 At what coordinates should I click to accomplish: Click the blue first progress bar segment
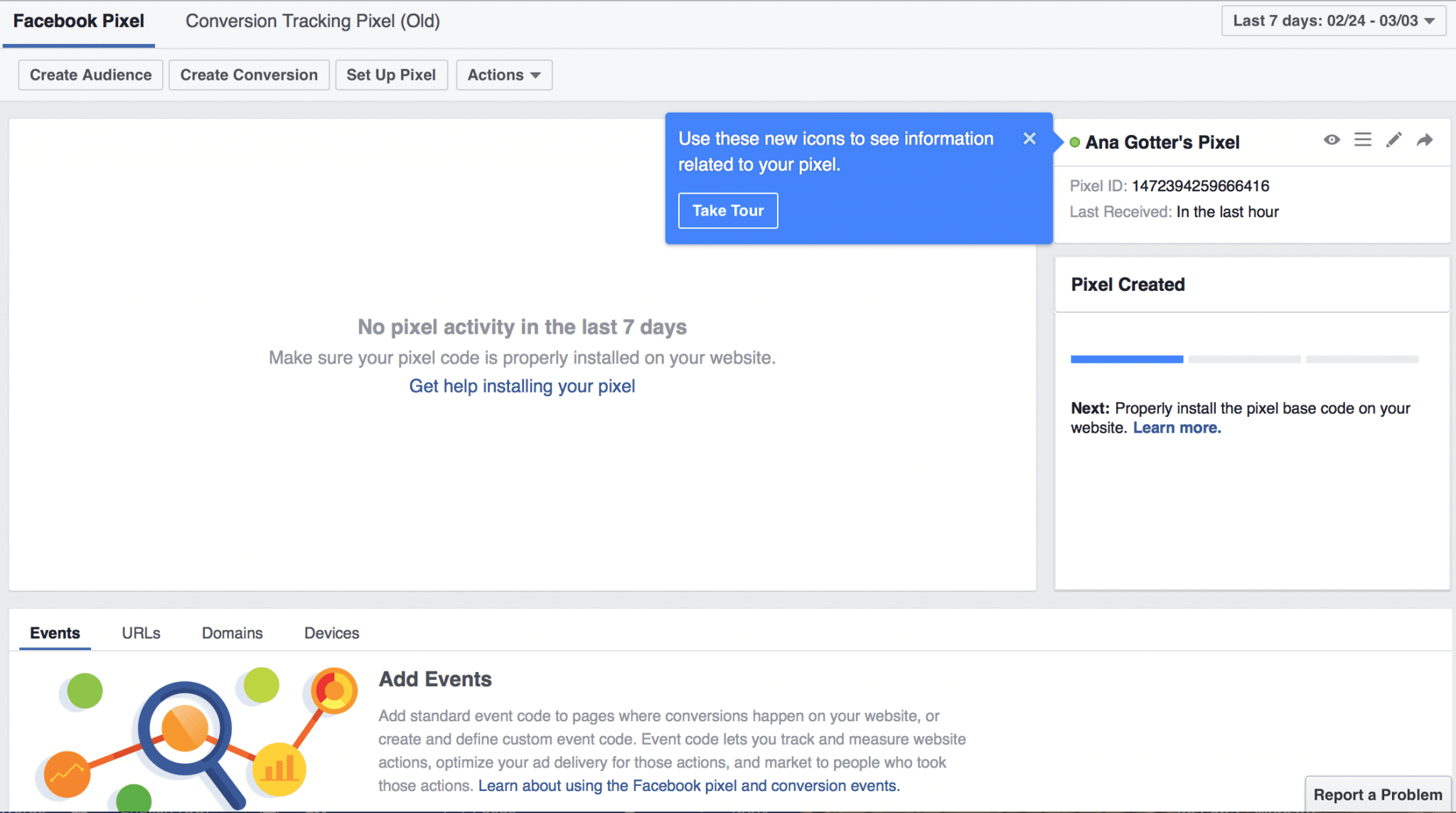pos(1127,359)
